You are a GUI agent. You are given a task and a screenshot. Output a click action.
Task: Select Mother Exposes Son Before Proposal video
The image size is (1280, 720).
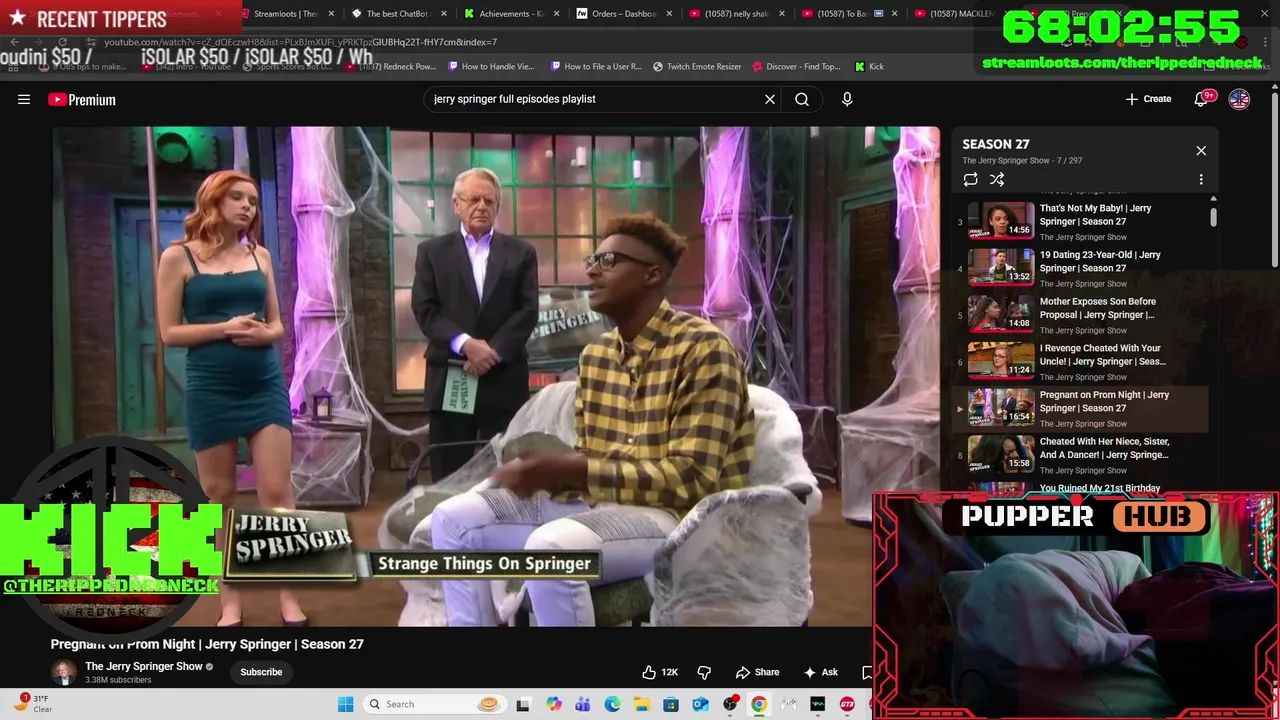pyautogui.click(x=1083, y=315)
